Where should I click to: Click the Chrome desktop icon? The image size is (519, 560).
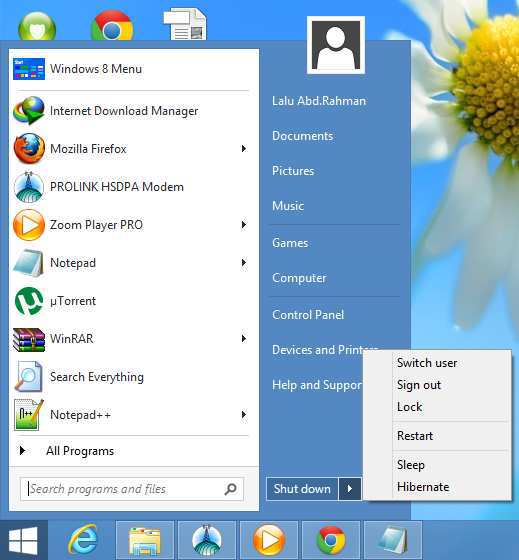(112, 25)
